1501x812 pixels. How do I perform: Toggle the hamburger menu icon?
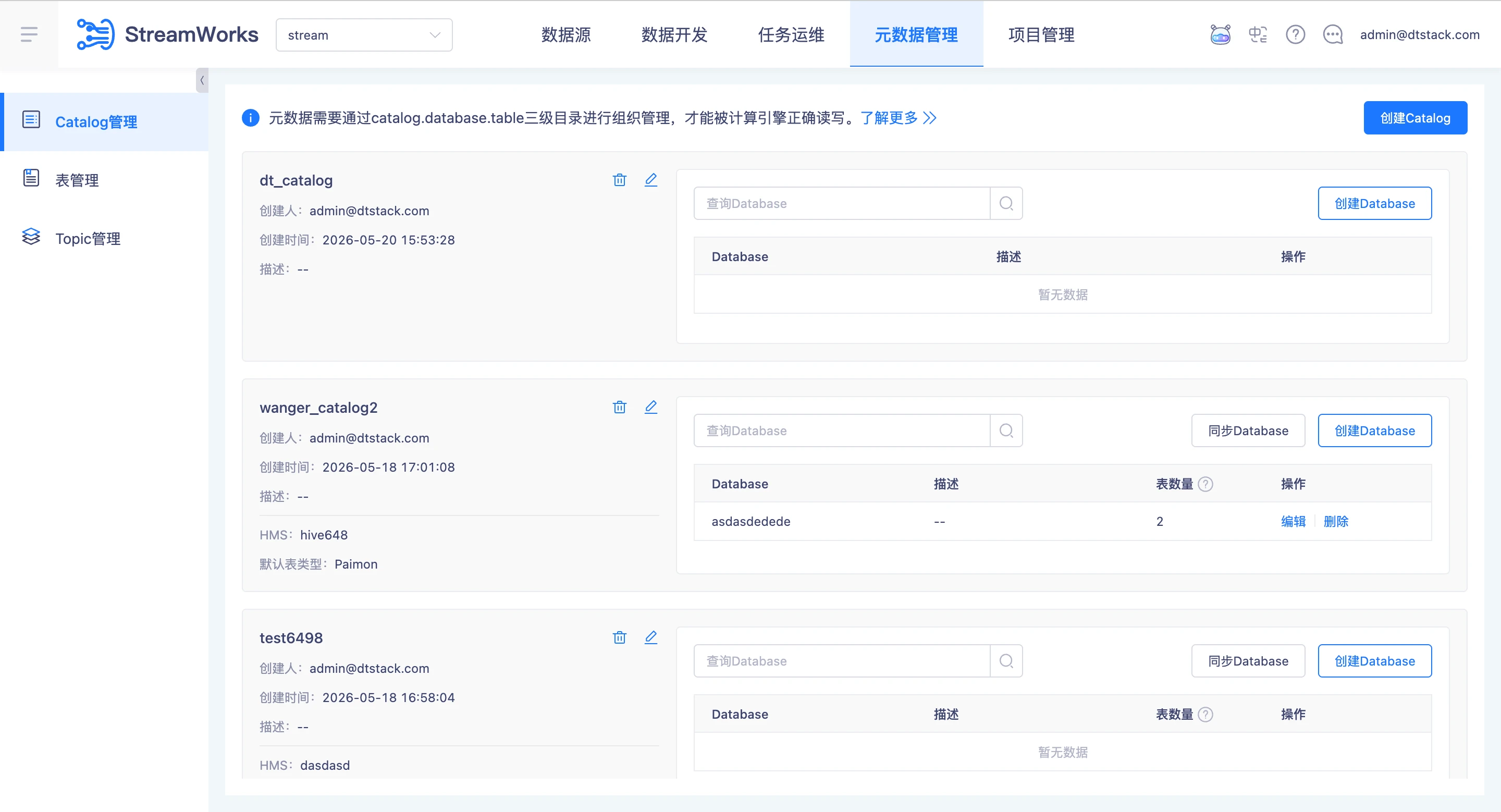[x=29, y=34]
